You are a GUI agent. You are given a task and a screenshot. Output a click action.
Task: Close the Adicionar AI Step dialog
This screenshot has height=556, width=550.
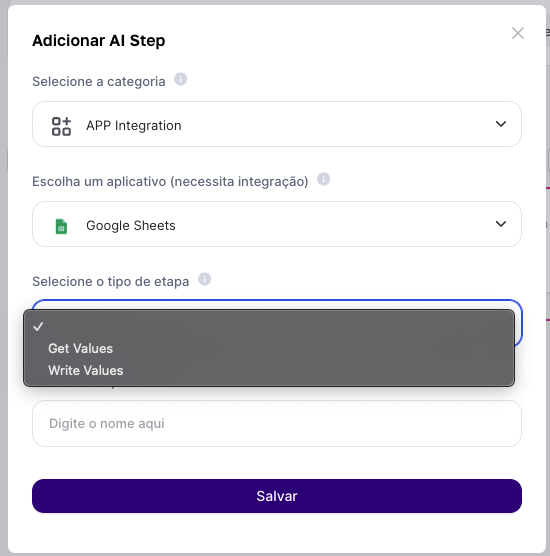(x=518, y=33)
